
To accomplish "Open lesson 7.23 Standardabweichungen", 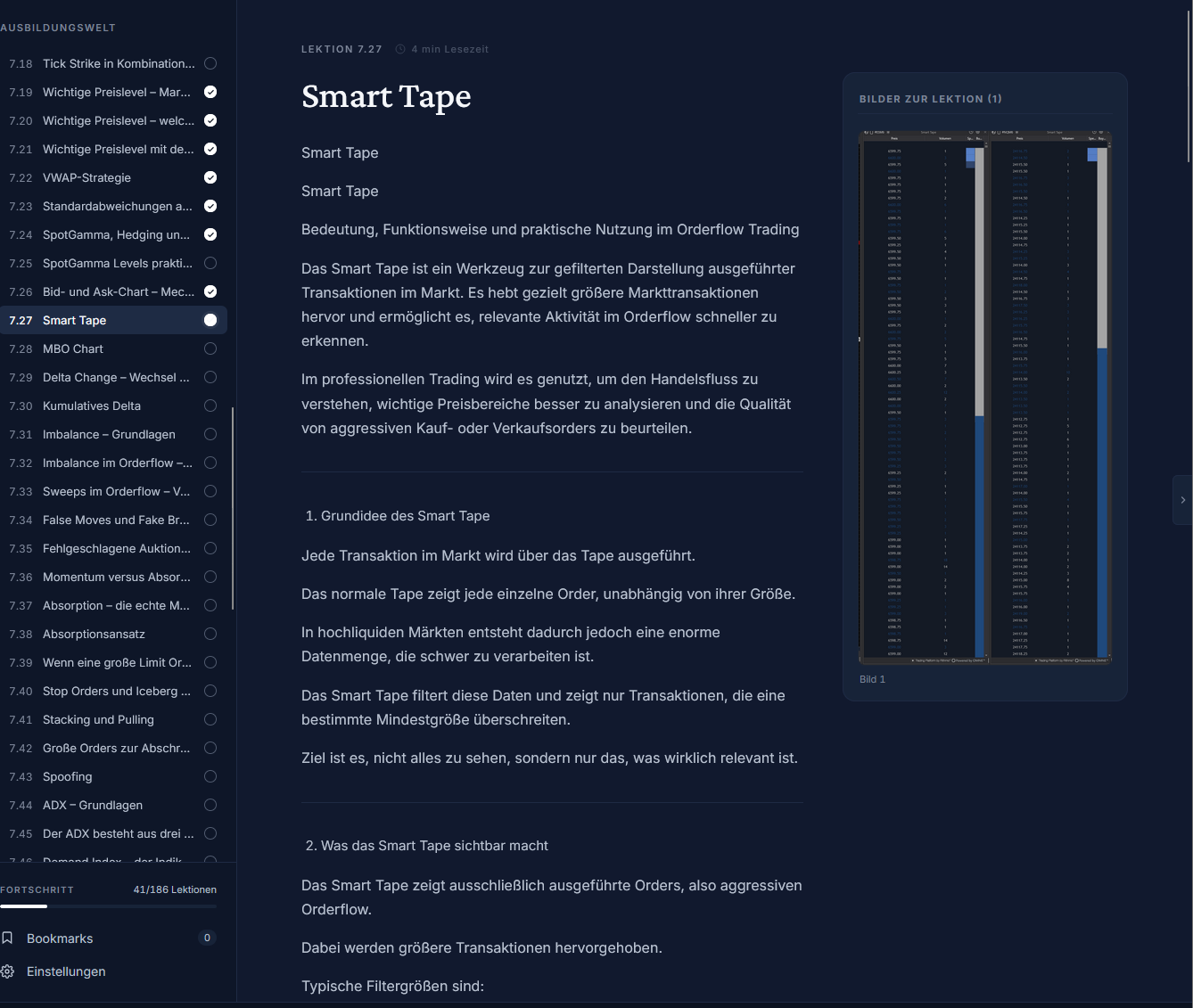I will click(113, 206).
